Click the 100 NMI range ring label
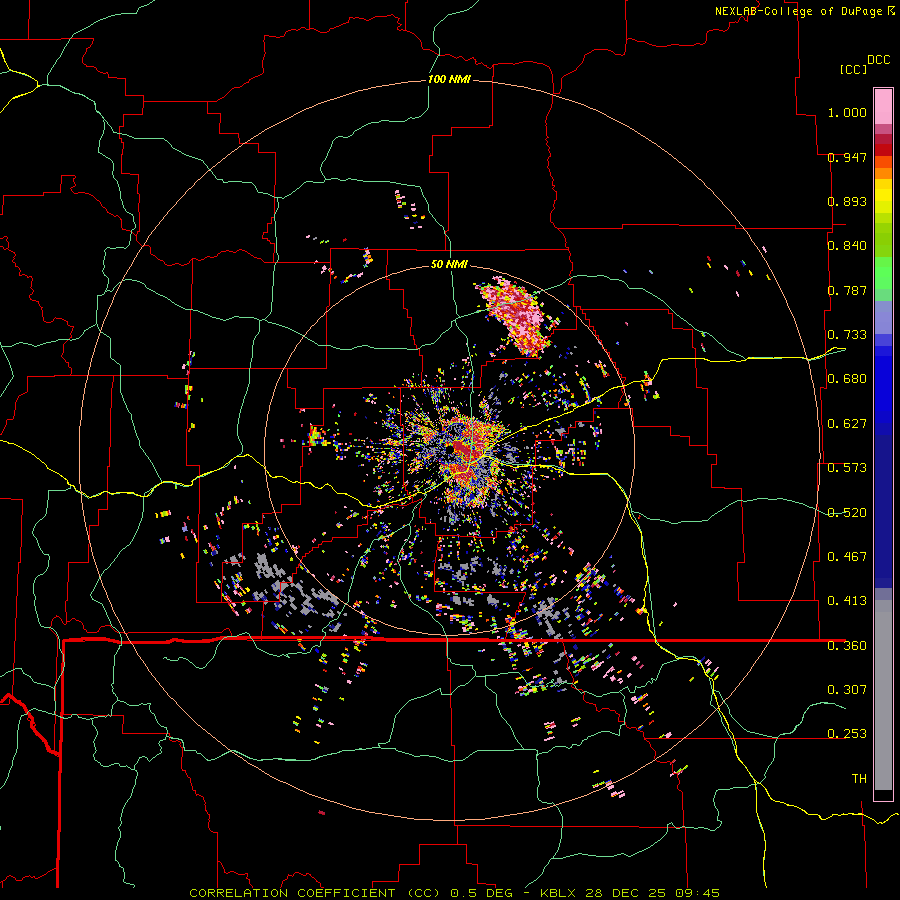This screenshot has width=900, height=900. [449, 79]
